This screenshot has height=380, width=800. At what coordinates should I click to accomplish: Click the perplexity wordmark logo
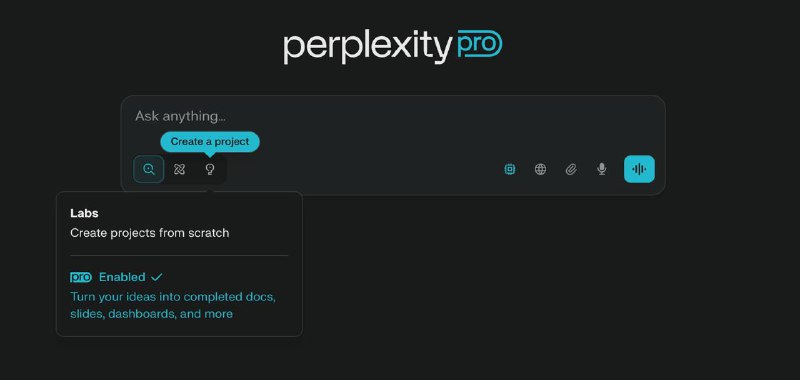click(x=368, y=47)
